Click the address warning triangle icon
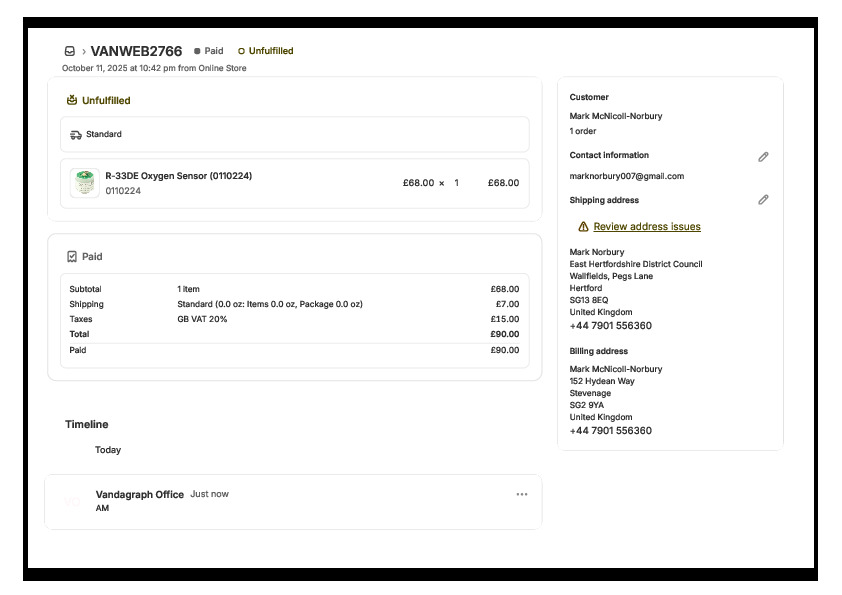The height and width of the screenshot is (595, 842). click(583, 227)
